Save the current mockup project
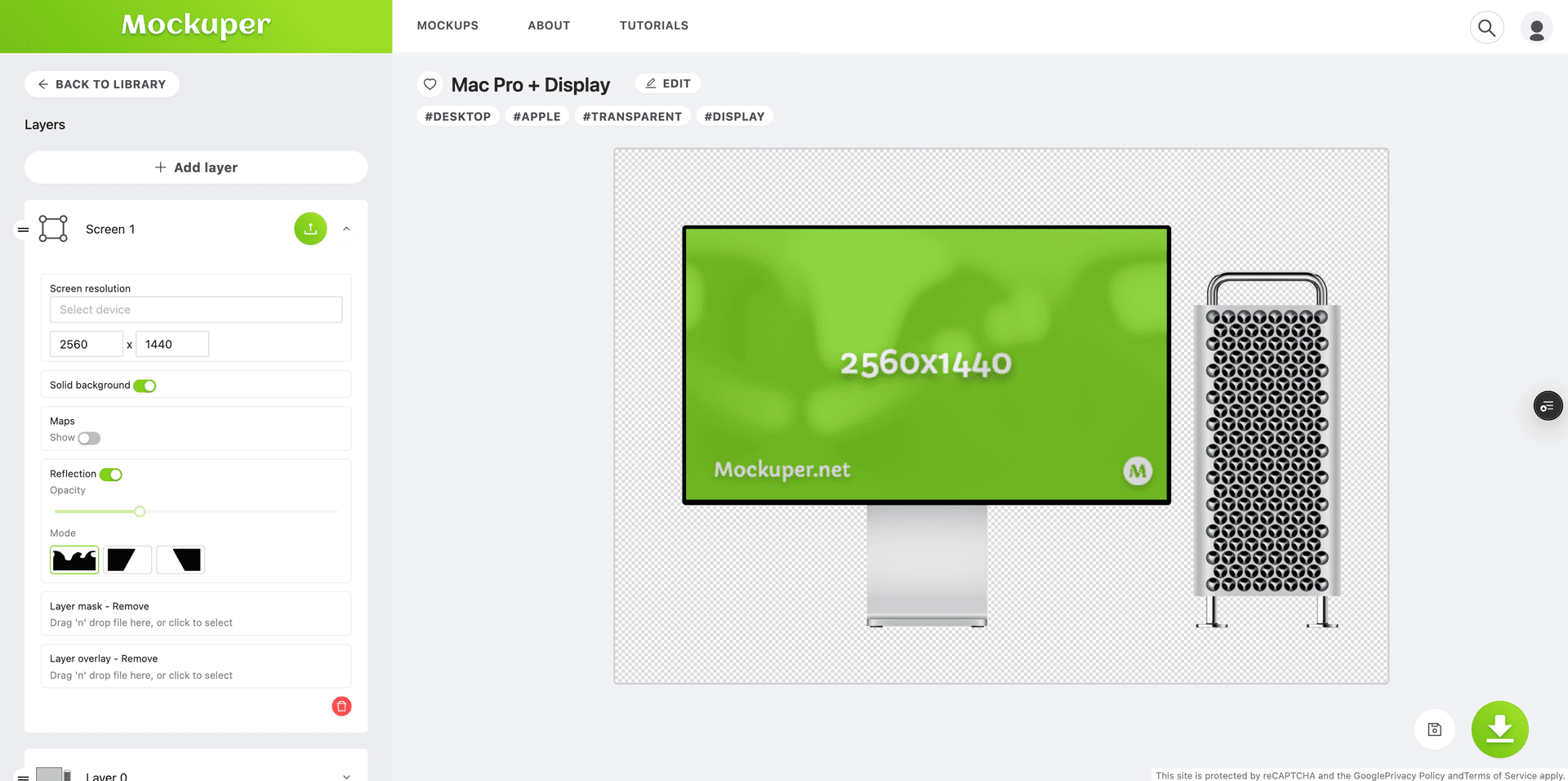The width and height of the screenshot is (1568, 781). tap(1435, 730)
